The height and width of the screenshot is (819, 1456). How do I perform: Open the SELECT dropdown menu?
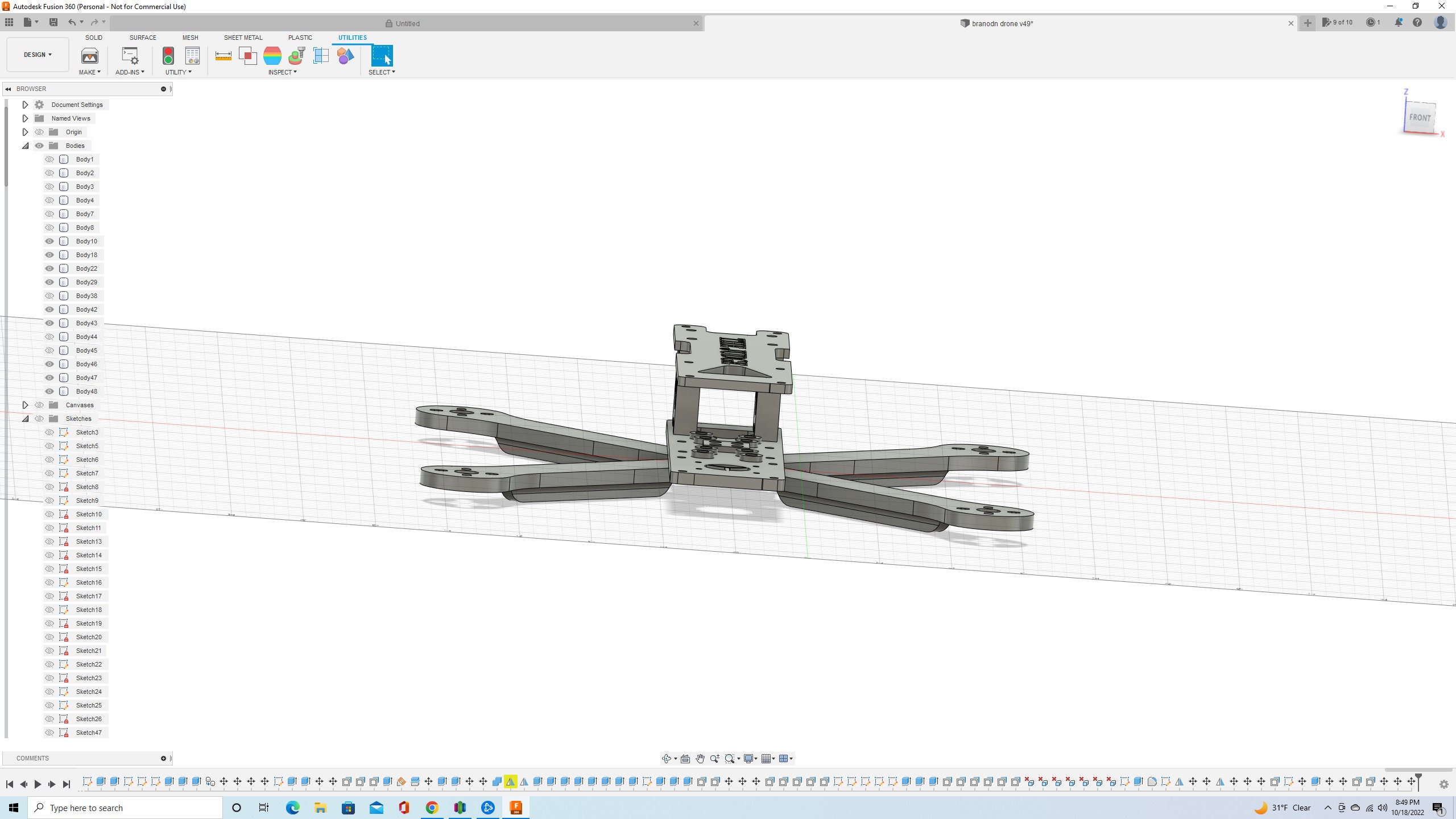382,72
